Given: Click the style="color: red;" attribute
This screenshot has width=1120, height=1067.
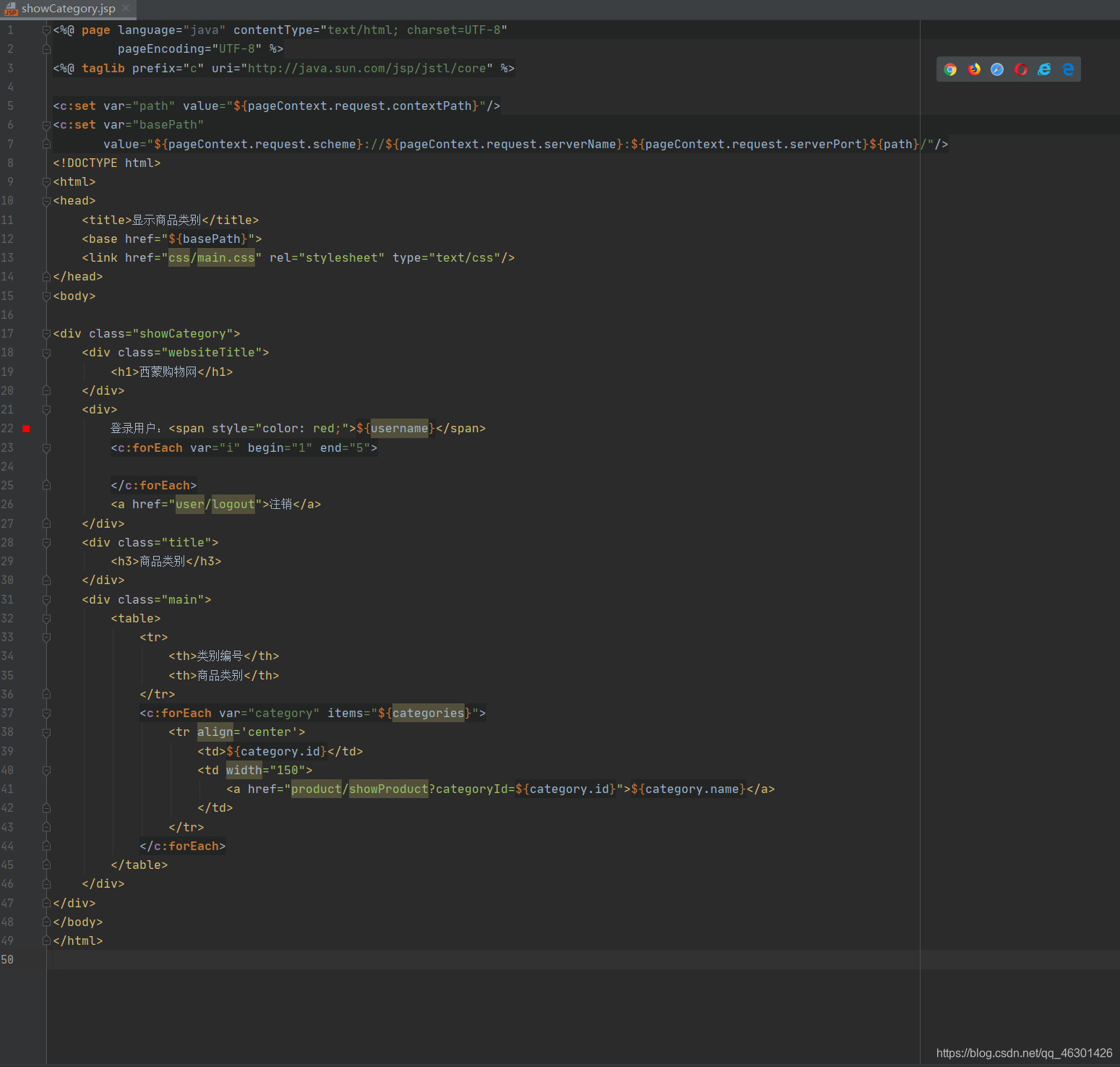Looking at the screenshot, I should pyautogui.click(x=280, y=429).
